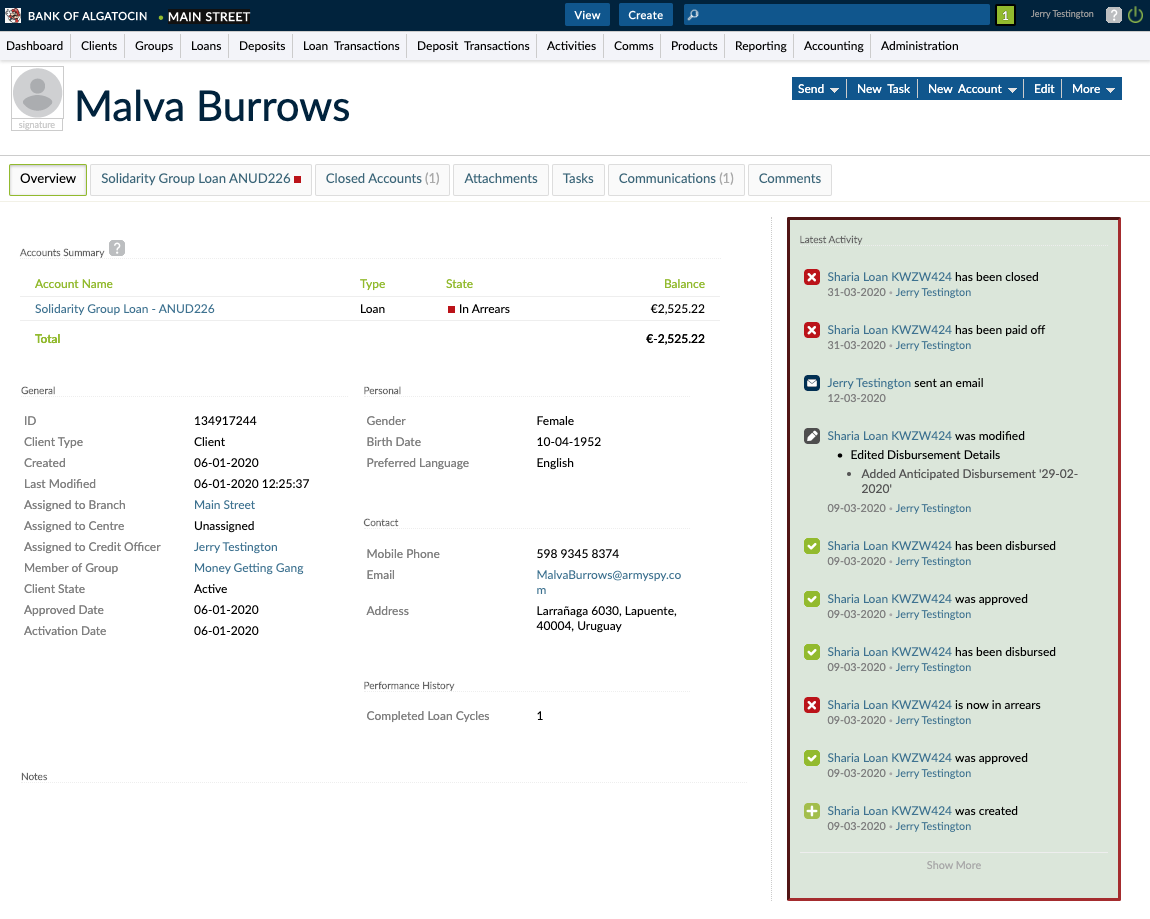Open the Sharia Loan KWZW424 link

click(x=886, y=277)
